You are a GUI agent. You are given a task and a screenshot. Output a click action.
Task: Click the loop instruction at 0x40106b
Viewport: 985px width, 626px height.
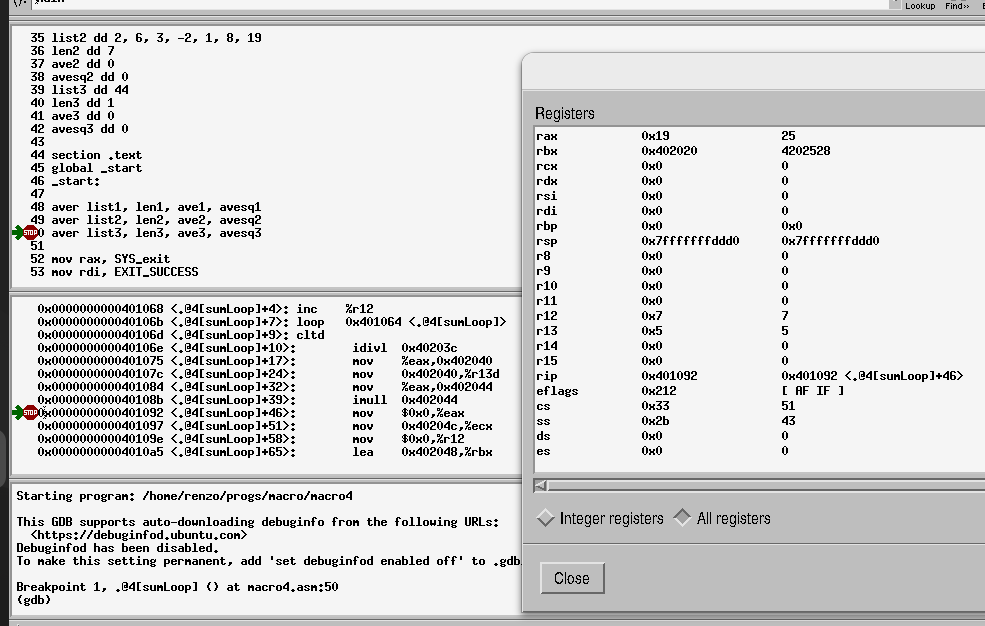pyautogui.click(x=271, y=322)
